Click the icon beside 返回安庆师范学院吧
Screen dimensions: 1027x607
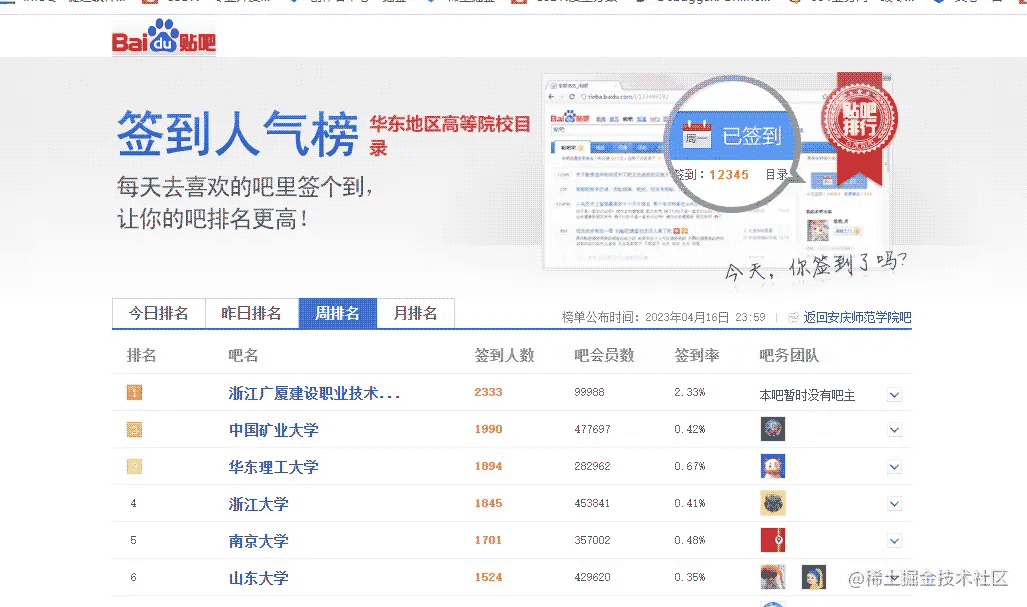pyautogui.click(x=793, y=317)
